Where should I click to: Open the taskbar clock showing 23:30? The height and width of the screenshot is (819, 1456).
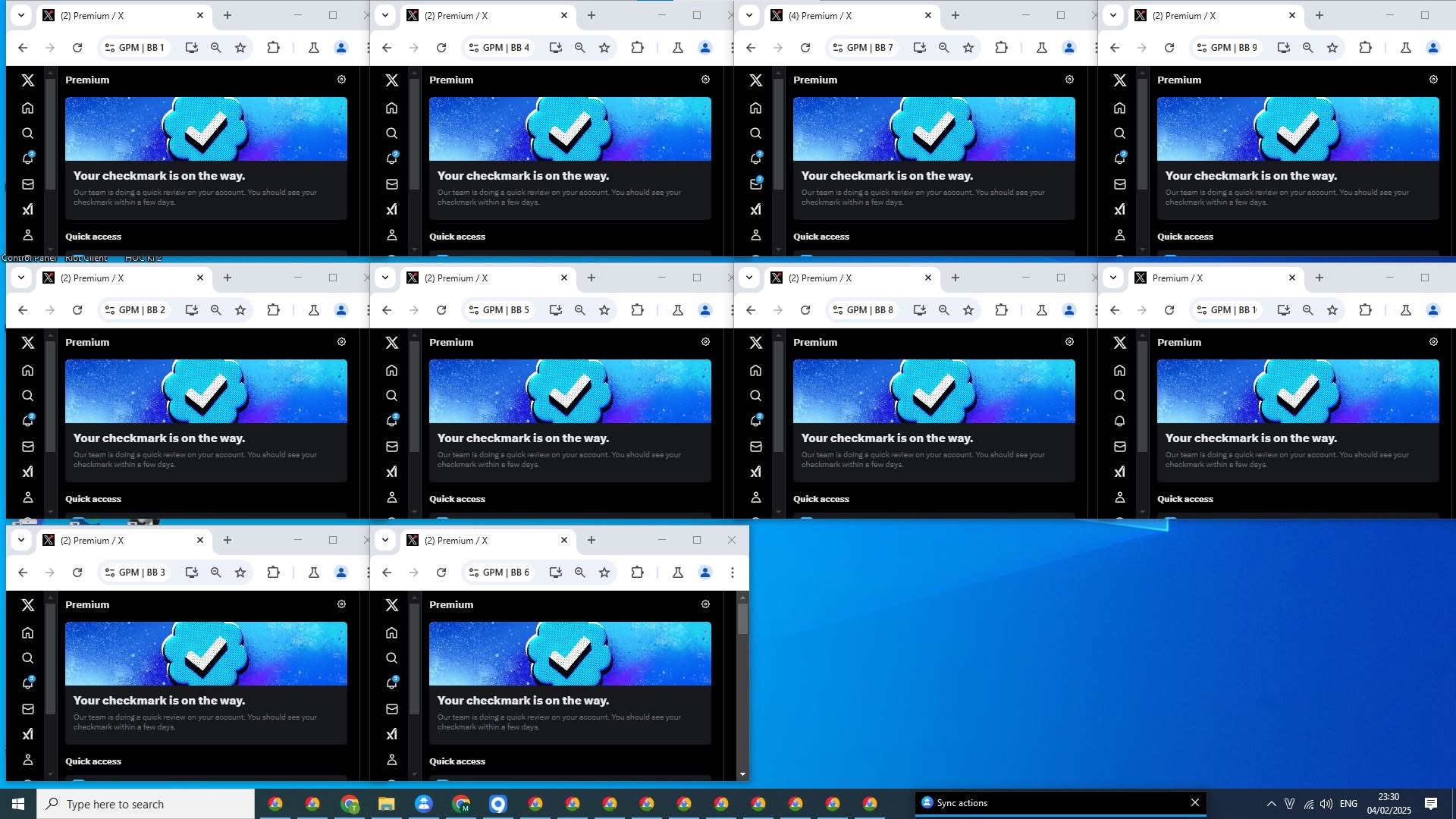[1389, 804]
